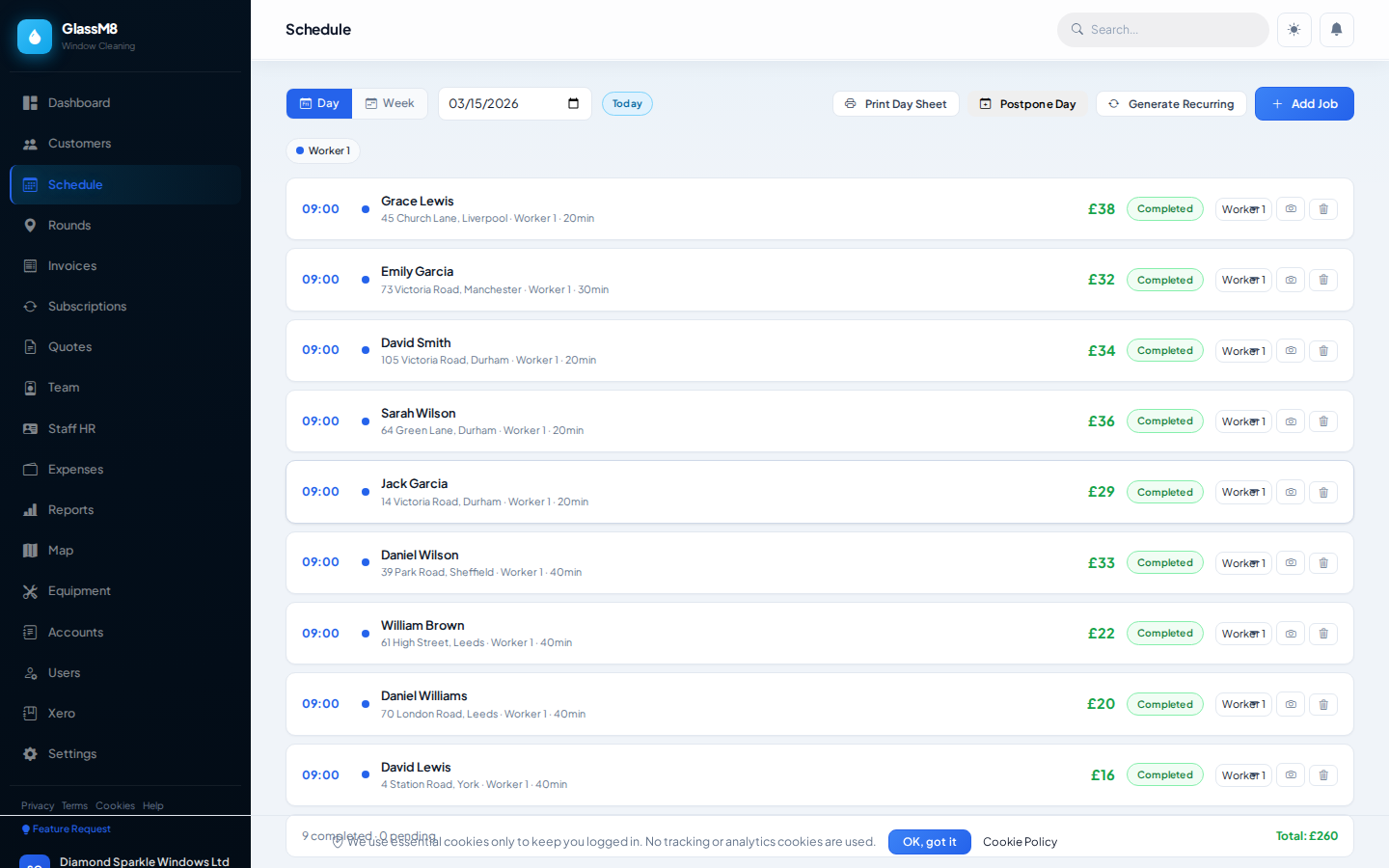Image resolution: width=1389 pixels, height=868 pixels.
Task: Click the GlassM8 water drop logo
Action: 35,37
